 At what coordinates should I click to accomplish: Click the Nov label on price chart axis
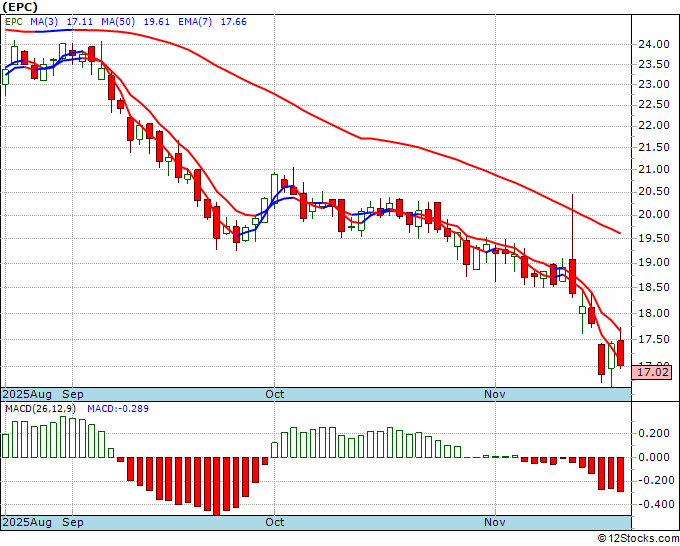495,394
